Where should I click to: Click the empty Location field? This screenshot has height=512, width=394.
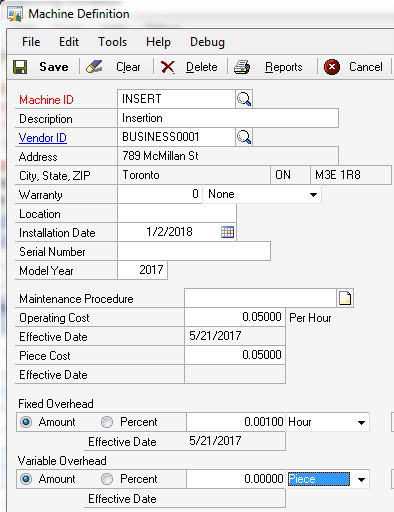click(177, 213)
